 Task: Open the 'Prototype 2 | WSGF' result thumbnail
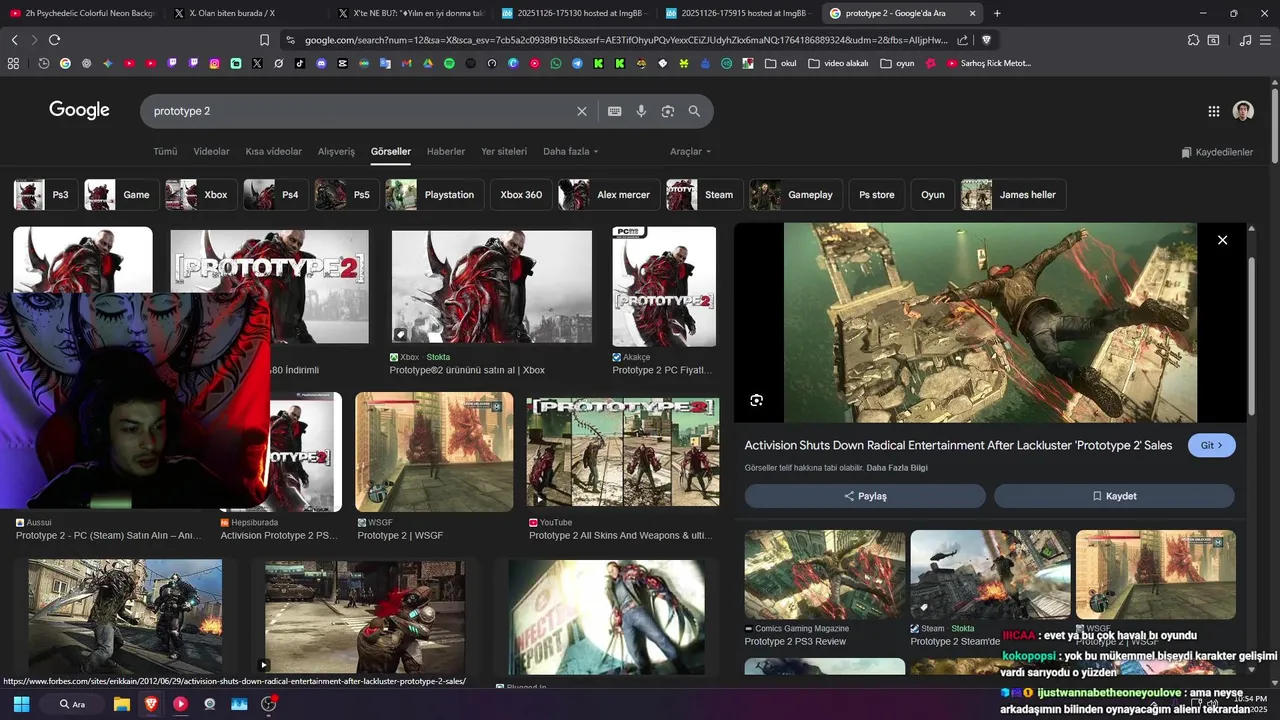[x=434, y=452]
